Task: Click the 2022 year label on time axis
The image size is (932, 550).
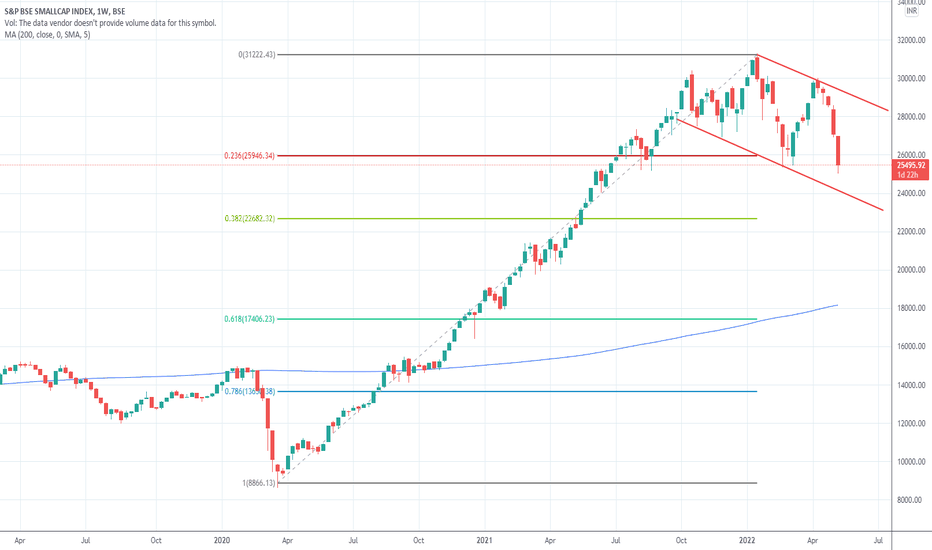Action: click(x=747, y=540)
